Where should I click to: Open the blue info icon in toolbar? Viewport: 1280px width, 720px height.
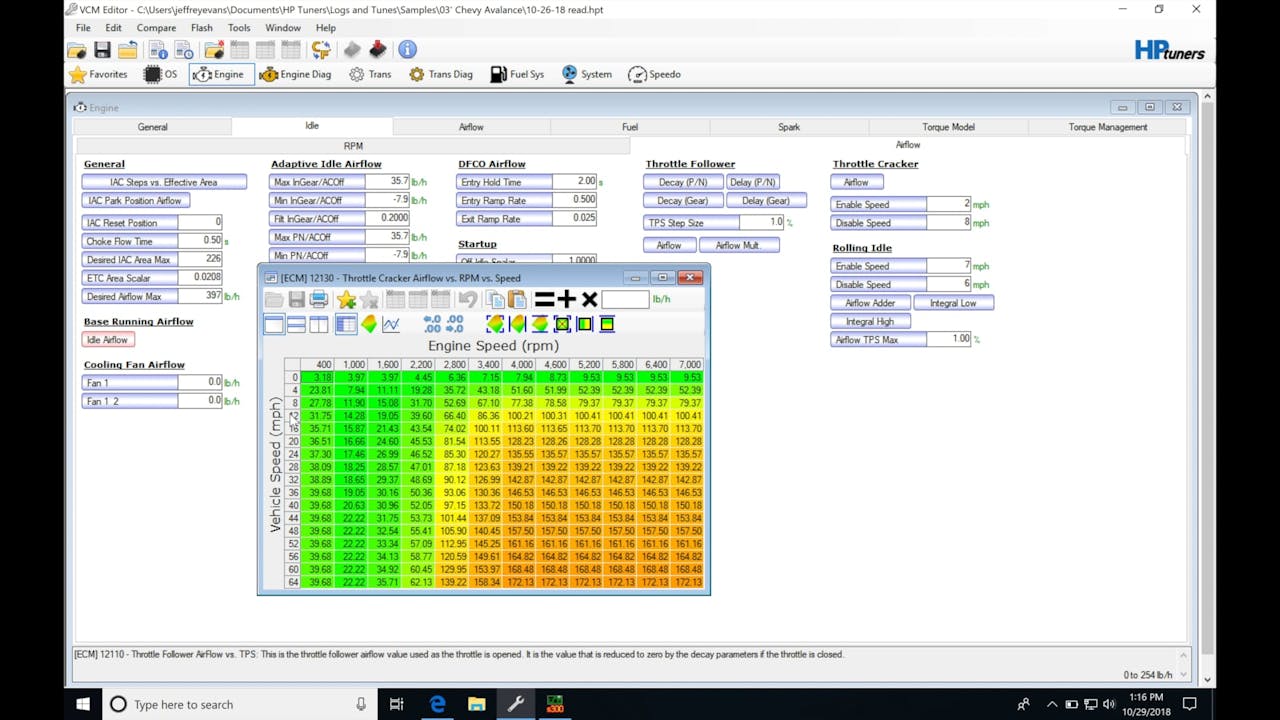click(x=407, y=50)
